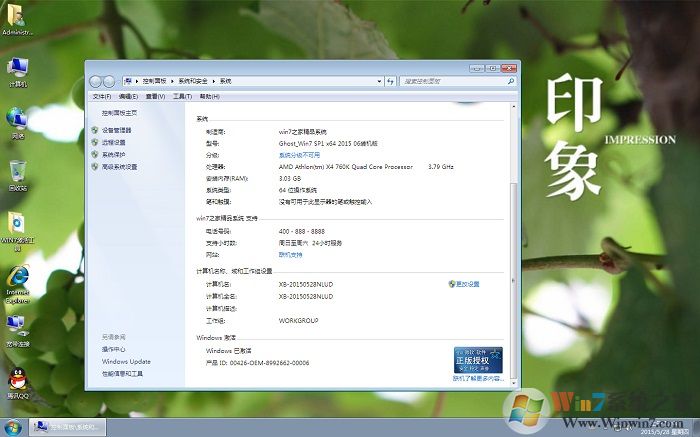The width and height of the screenshot is (700, 437).
Task: Click the 正版授权 genuine software badge
Action: [x=477, y=359]
